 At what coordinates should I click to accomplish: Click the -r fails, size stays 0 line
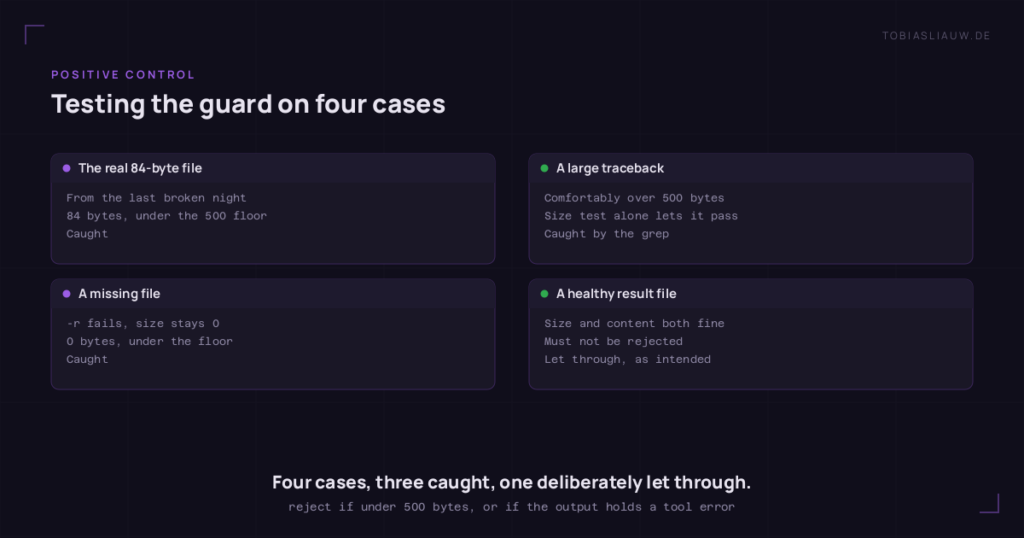point(143,323)
